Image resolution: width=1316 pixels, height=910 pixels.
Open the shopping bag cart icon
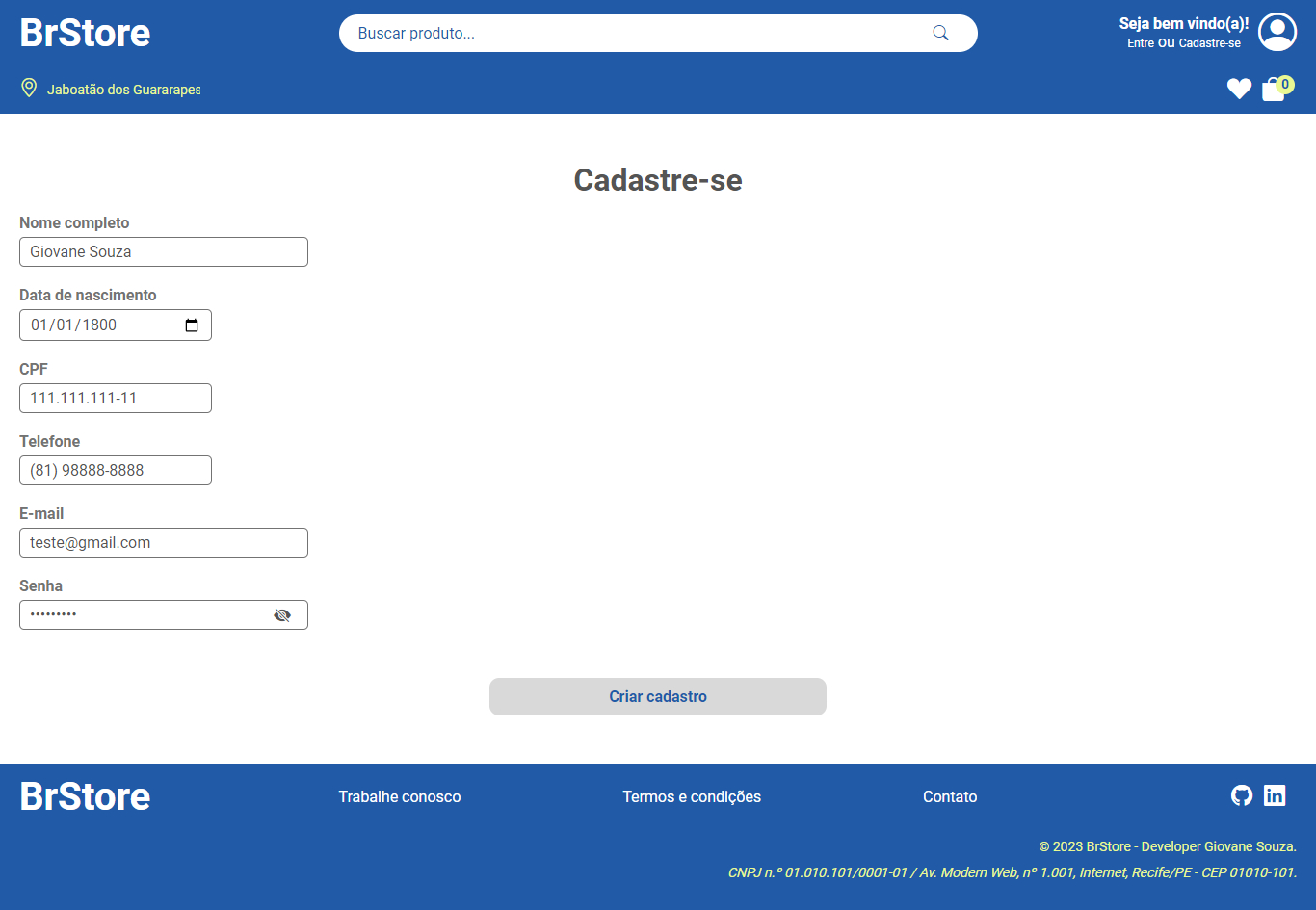(x=1274, y=90)
